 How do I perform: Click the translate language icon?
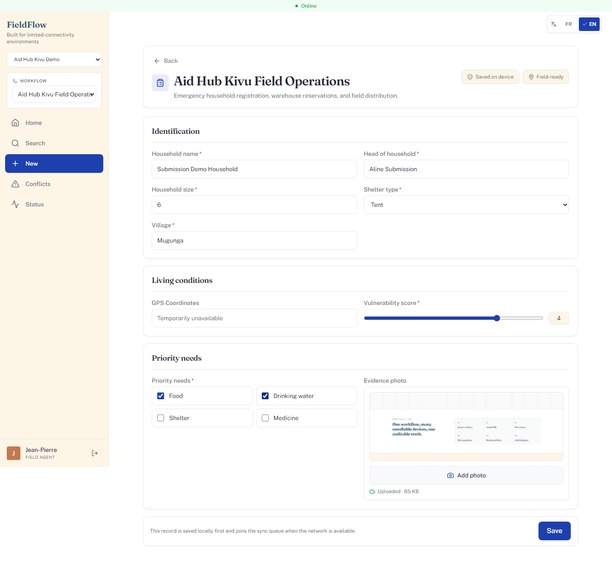coord(553,24)
